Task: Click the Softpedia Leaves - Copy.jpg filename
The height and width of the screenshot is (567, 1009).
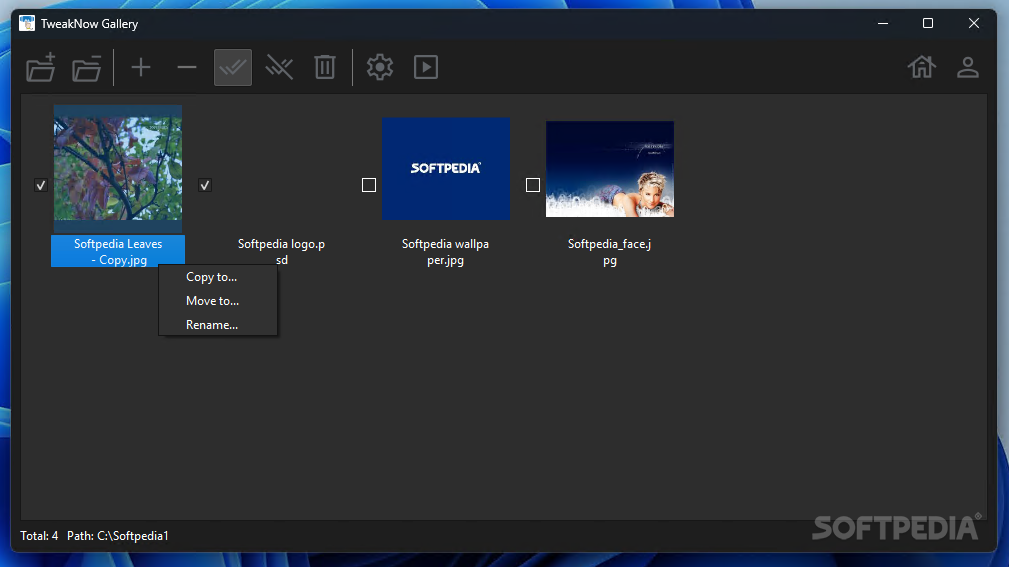Action: click(118, 252)
